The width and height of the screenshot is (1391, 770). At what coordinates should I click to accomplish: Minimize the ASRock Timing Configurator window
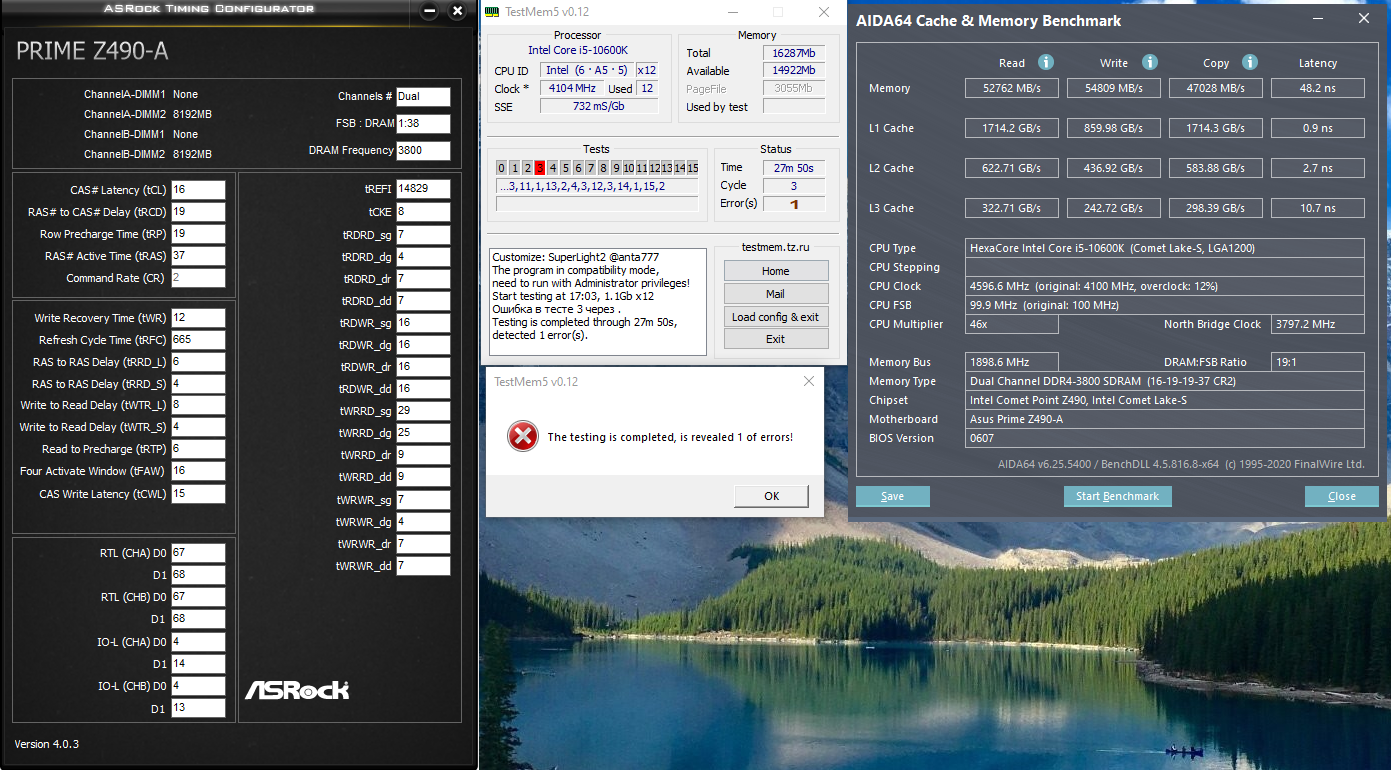tap(430, 11)
